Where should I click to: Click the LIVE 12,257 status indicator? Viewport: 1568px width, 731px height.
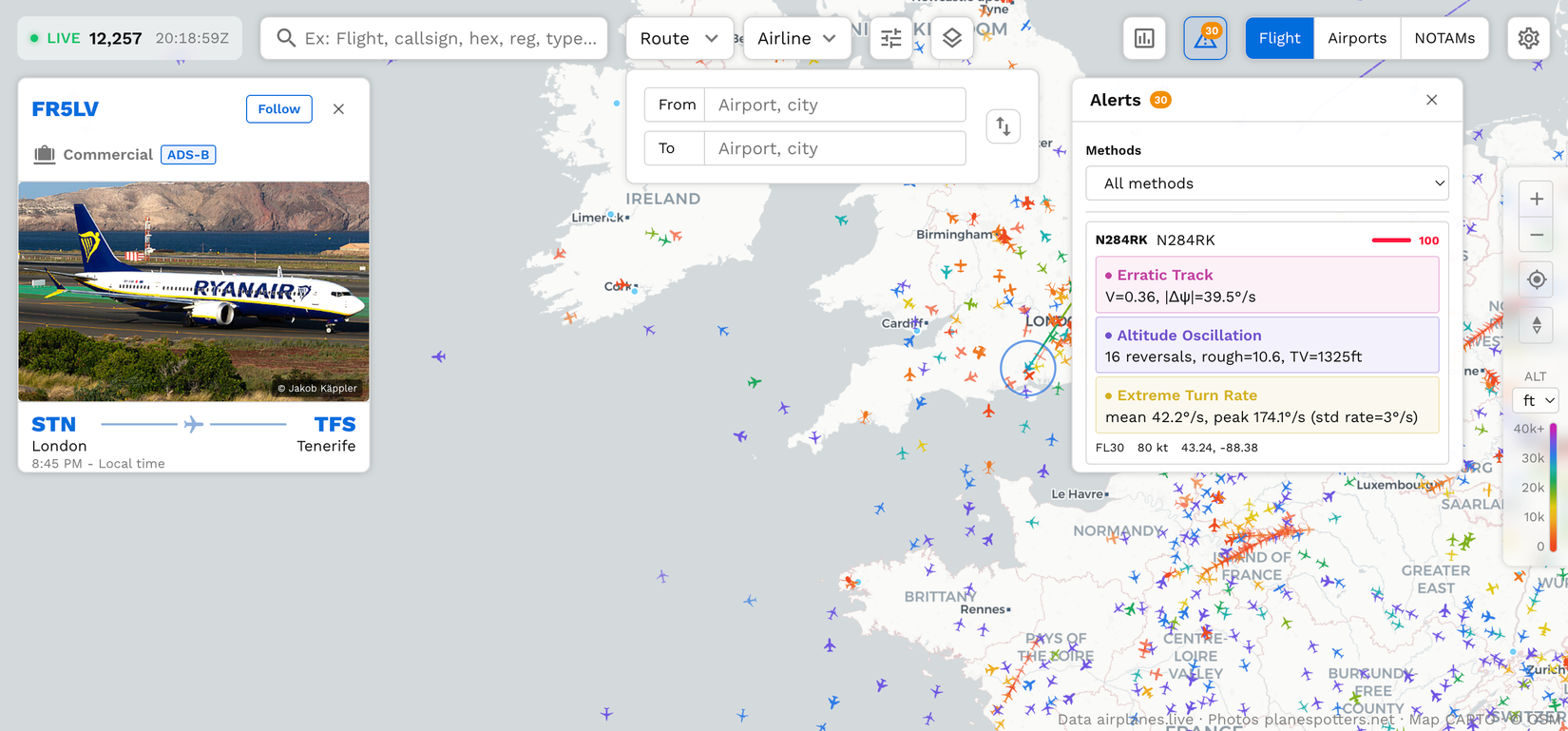pyautogui.click(x=130, y=38)
